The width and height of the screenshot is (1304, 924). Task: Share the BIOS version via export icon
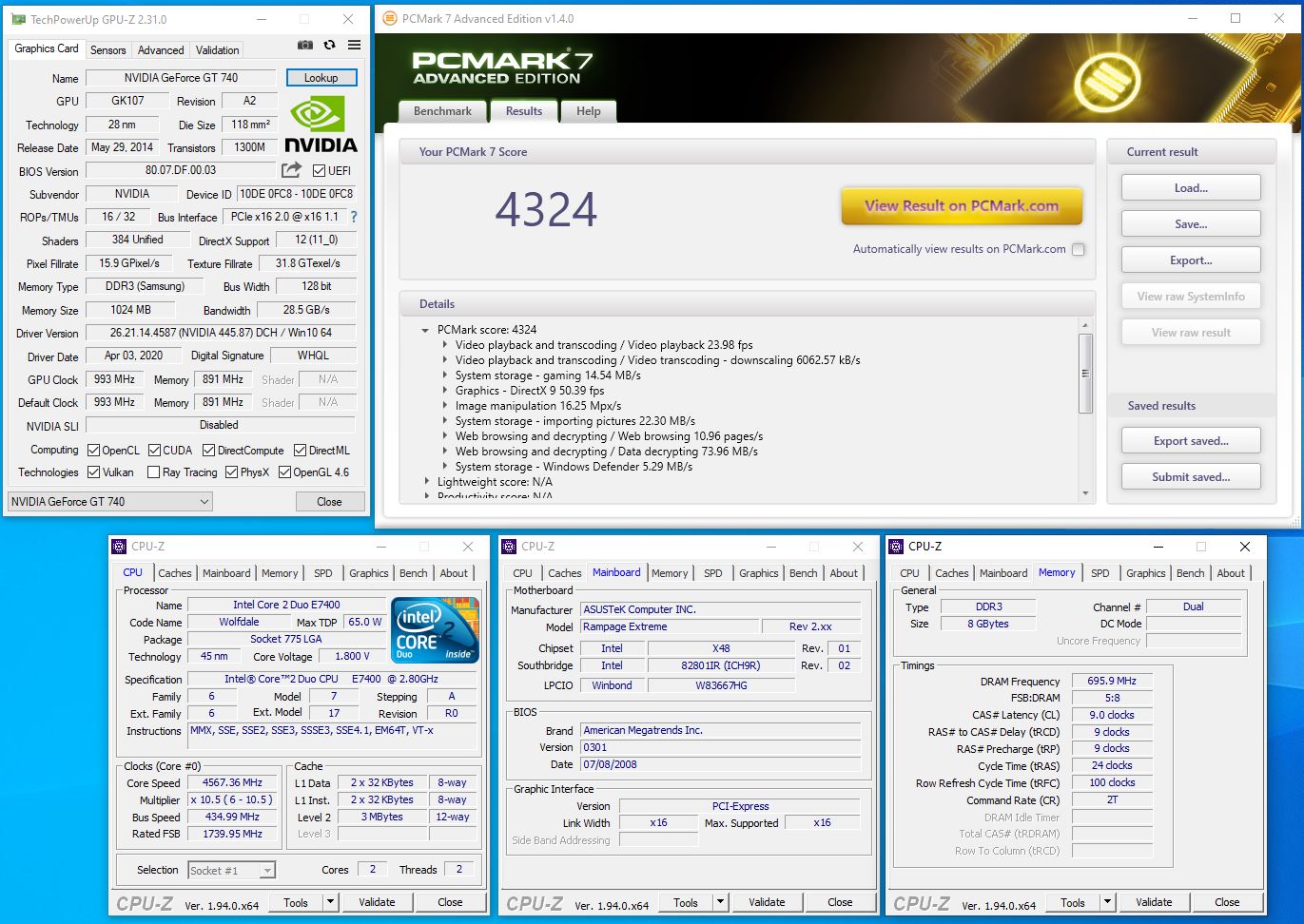pyautogui.click(x=292, y=169)
